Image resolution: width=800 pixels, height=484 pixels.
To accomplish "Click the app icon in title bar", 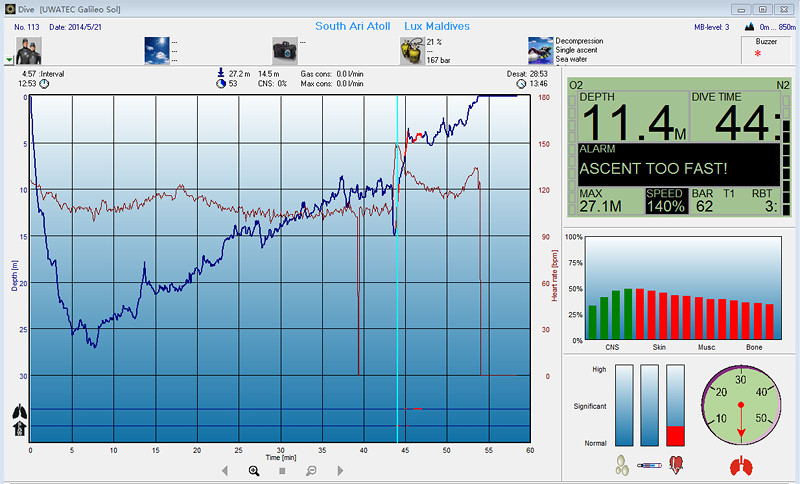I will tap(9, 9).
